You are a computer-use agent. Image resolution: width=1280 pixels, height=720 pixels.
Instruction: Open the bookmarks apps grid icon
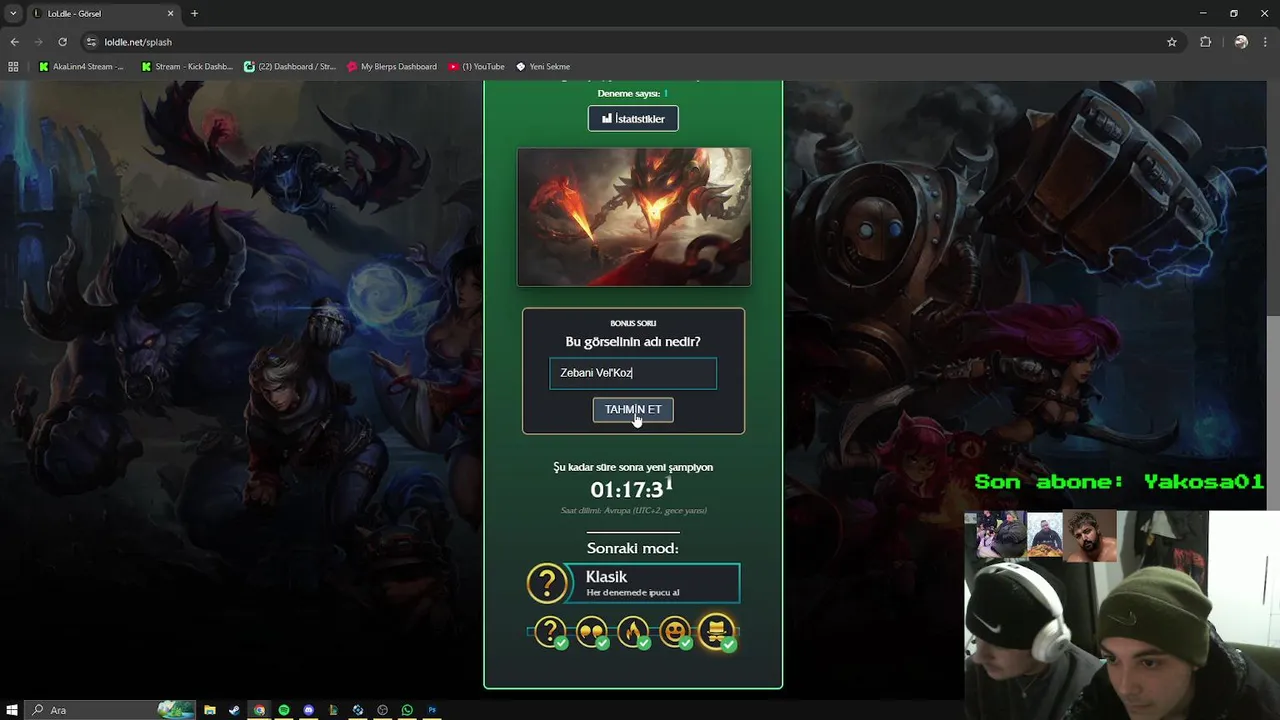point(13,67)
